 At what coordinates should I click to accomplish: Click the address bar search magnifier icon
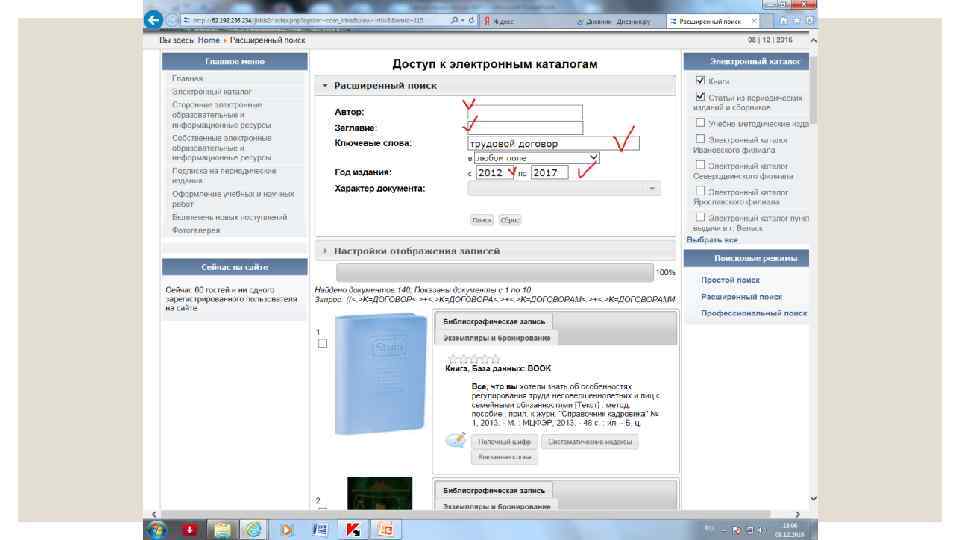pyautogui.click(x=454, y=20)
